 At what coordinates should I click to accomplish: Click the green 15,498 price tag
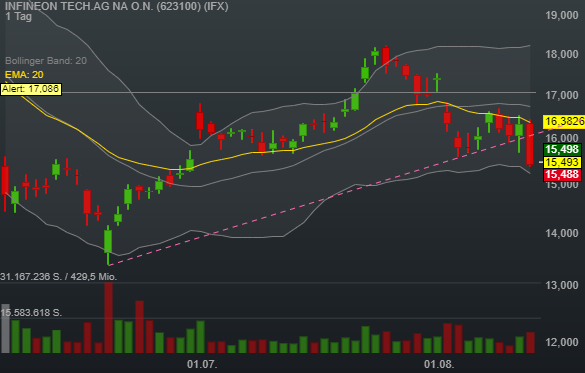tap(562, 150)
